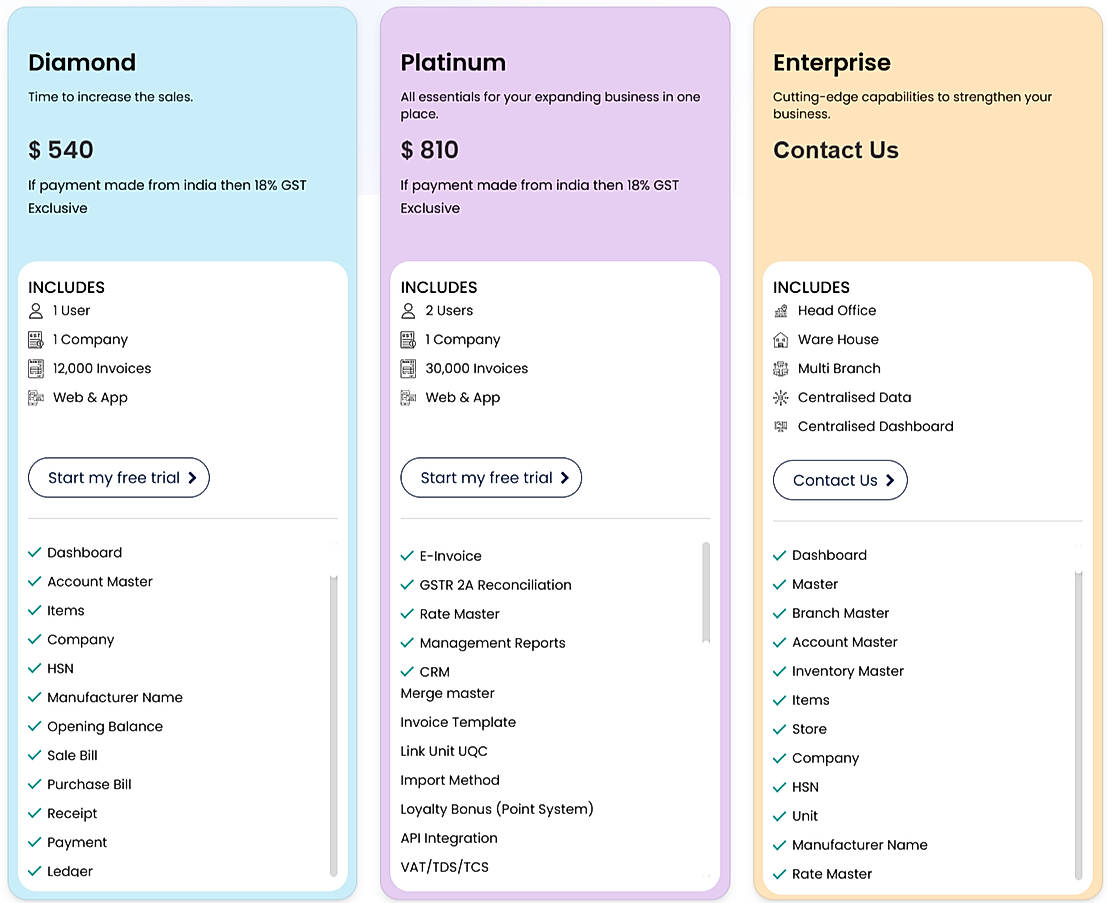This screenshot has height=903, width=1108.
Task: Click the Web & App icon in Diamond plan
Action: (35, 398)
